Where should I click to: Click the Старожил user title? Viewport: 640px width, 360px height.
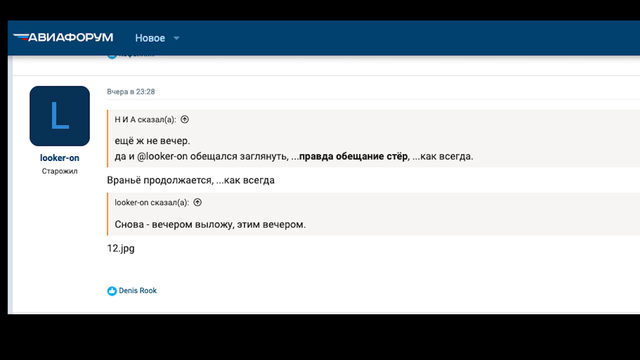point(60,171)
